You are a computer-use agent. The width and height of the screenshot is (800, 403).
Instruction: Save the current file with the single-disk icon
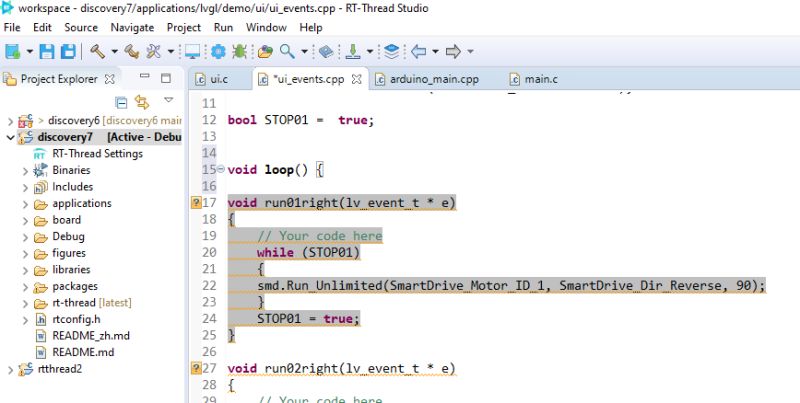47,51
